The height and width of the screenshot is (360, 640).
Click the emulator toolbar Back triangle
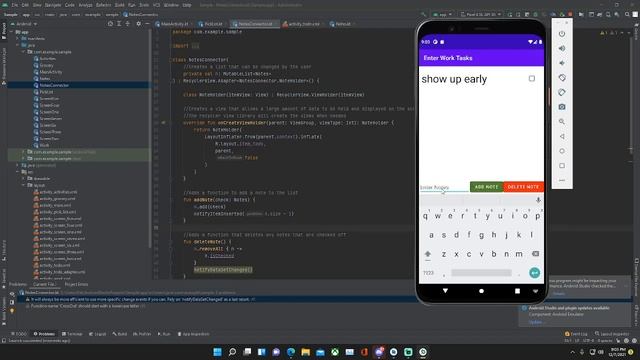(562, 136)
